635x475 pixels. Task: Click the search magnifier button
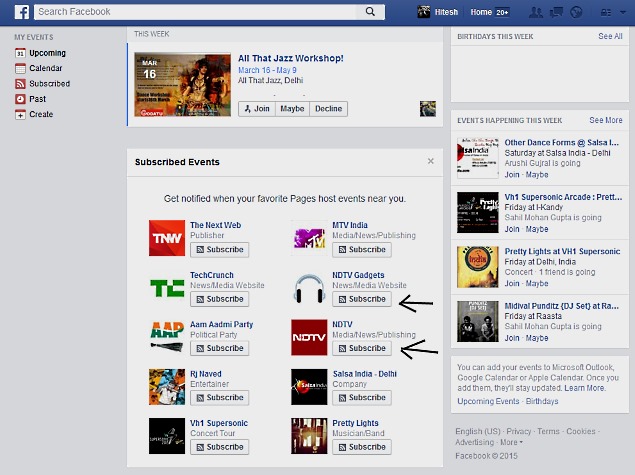click(x=370, y=12)
